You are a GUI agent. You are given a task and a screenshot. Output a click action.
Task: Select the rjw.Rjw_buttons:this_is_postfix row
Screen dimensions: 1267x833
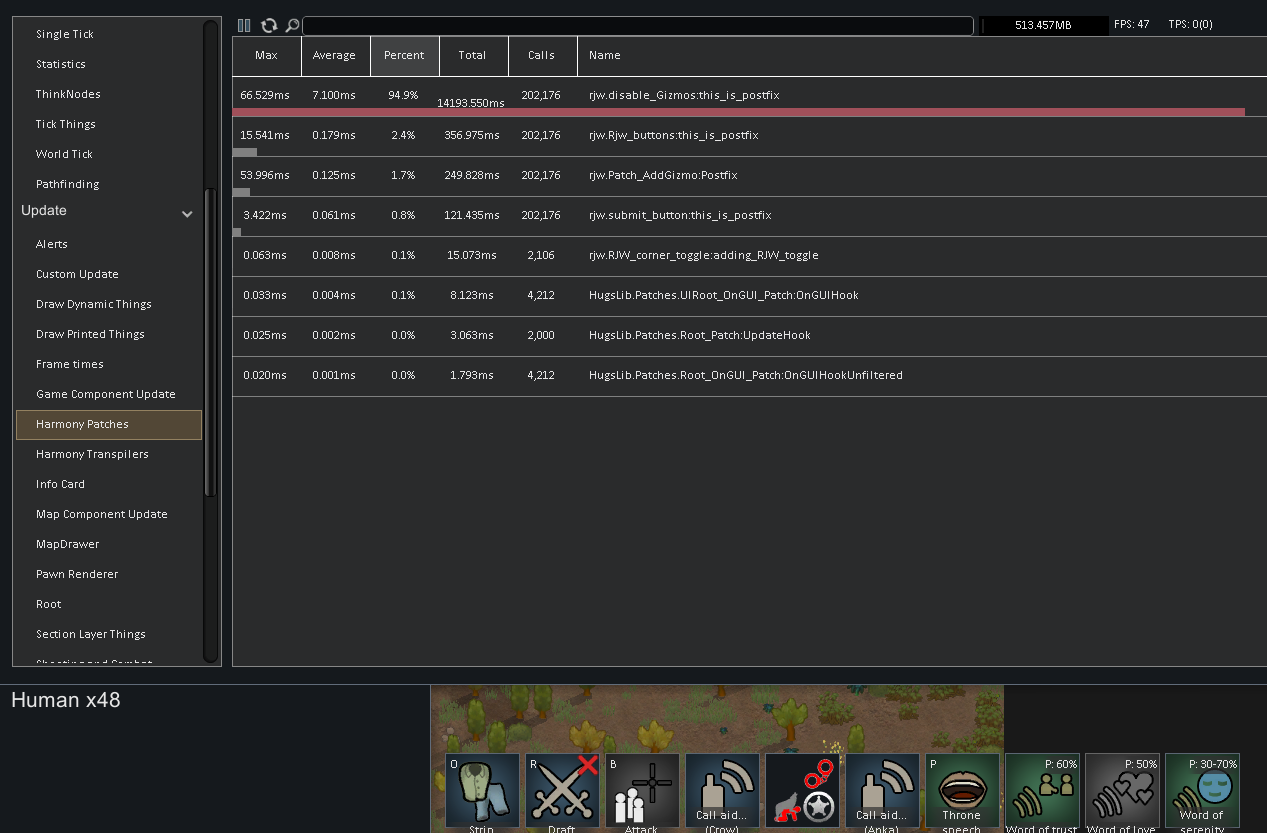click(749, 136)
